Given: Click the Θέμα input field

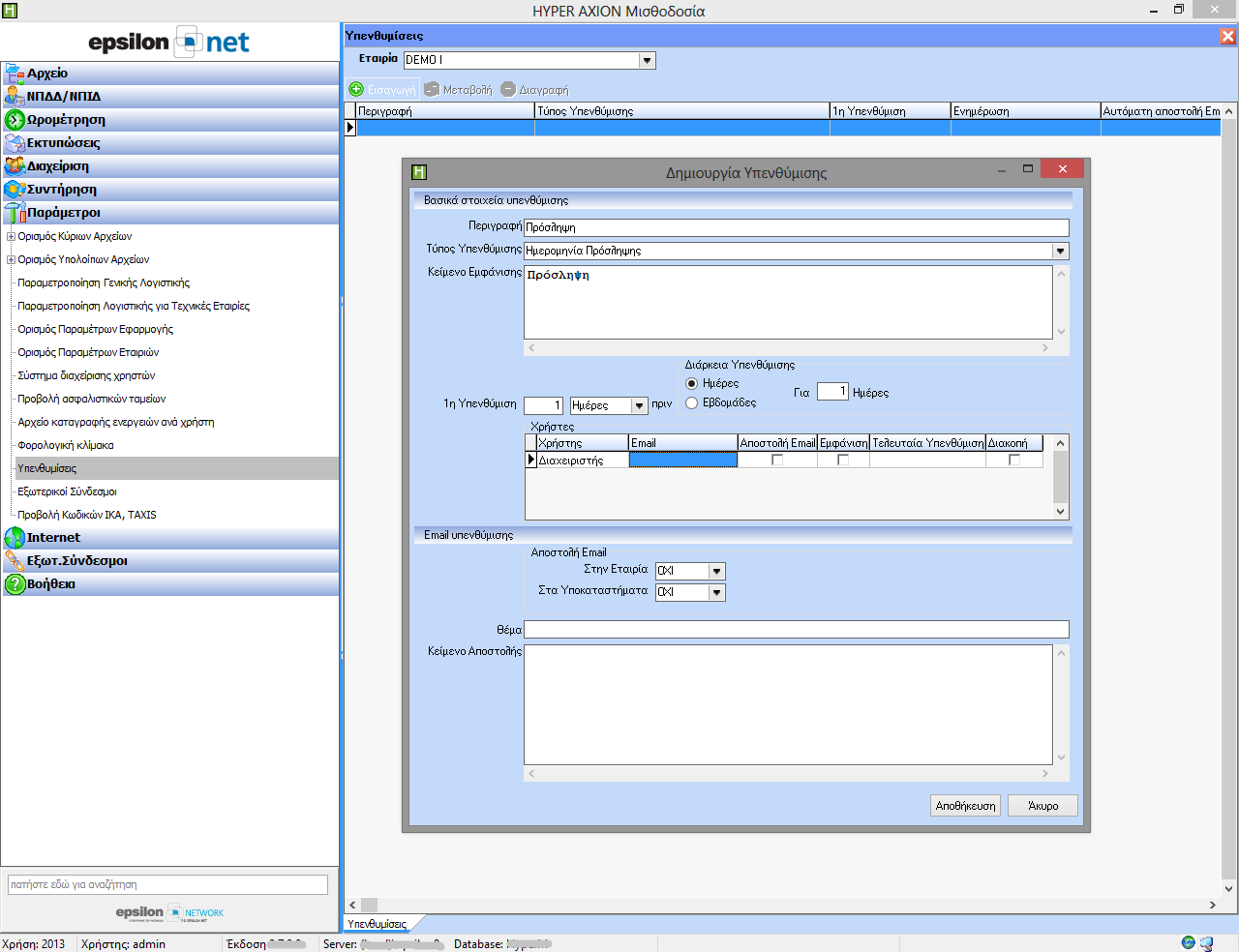Looking at the screenshot, I should [796, 630].
